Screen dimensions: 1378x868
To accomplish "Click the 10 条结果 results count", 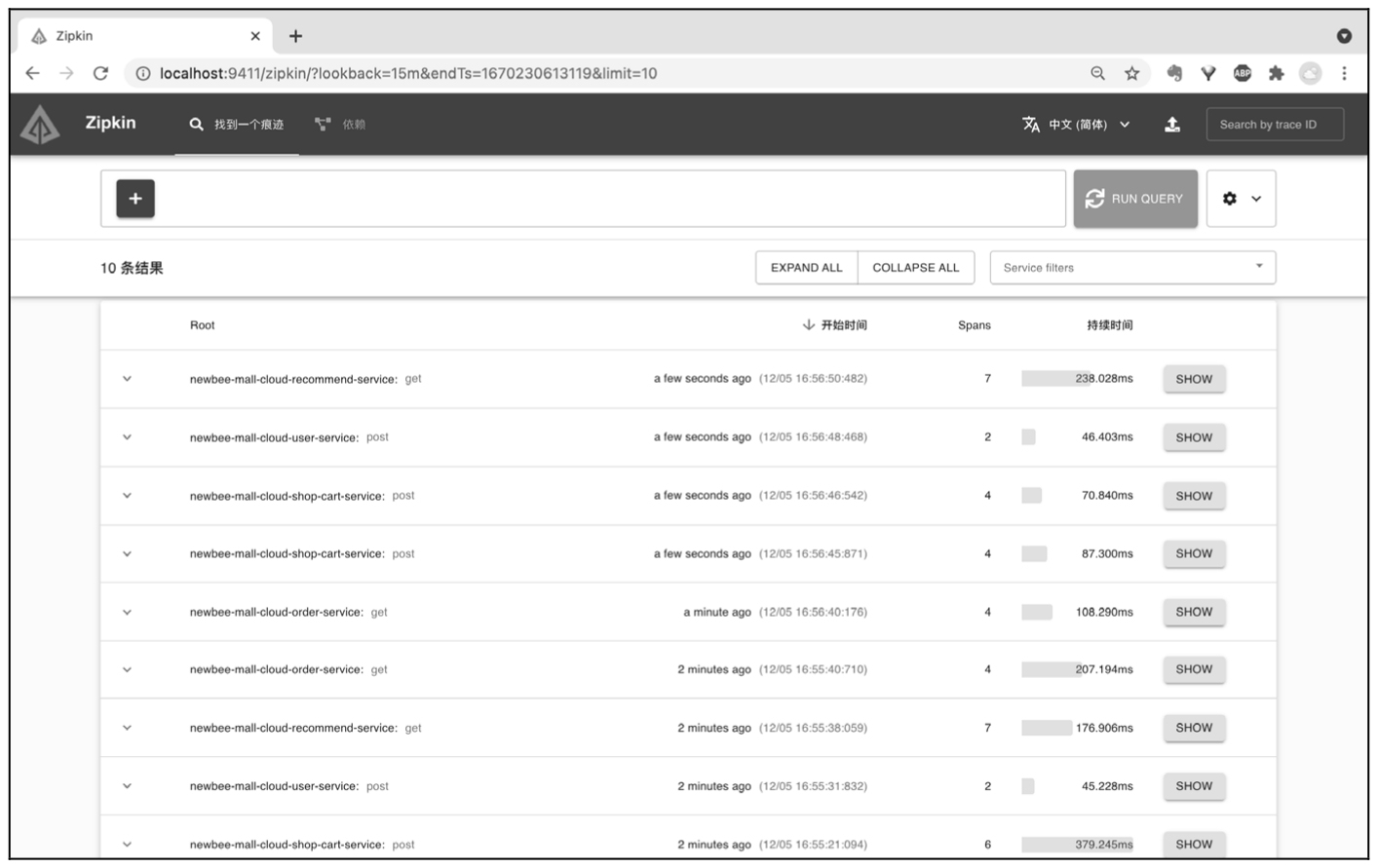I will 132,268.
